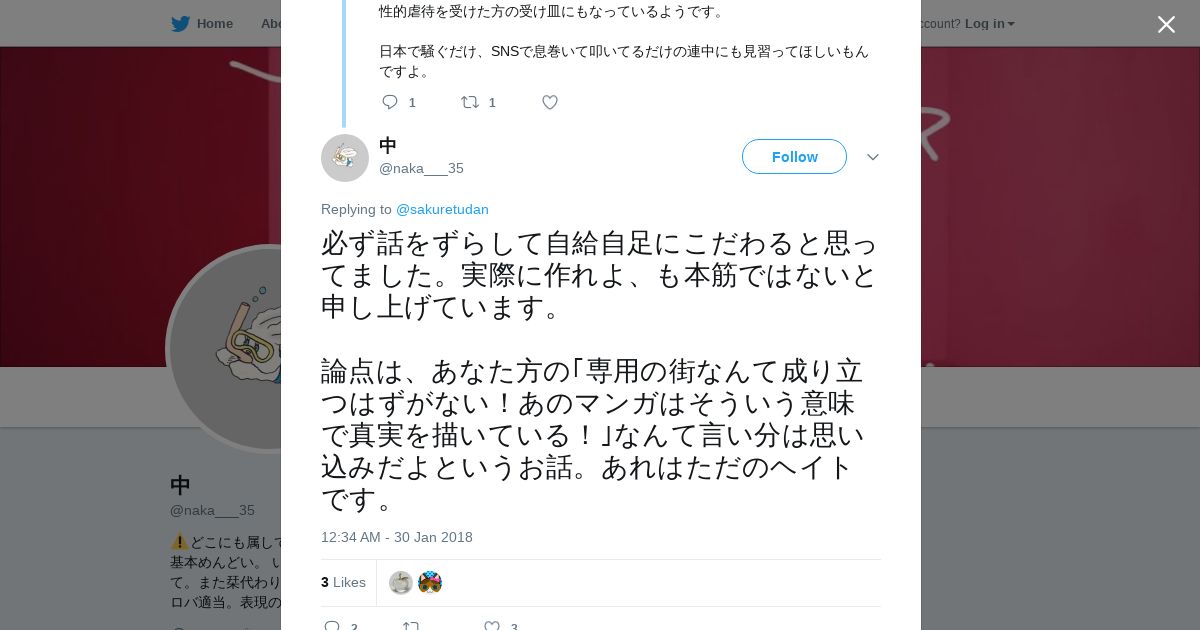
Task: Open second liker's colorful avatar
Action: click(430, 583)
